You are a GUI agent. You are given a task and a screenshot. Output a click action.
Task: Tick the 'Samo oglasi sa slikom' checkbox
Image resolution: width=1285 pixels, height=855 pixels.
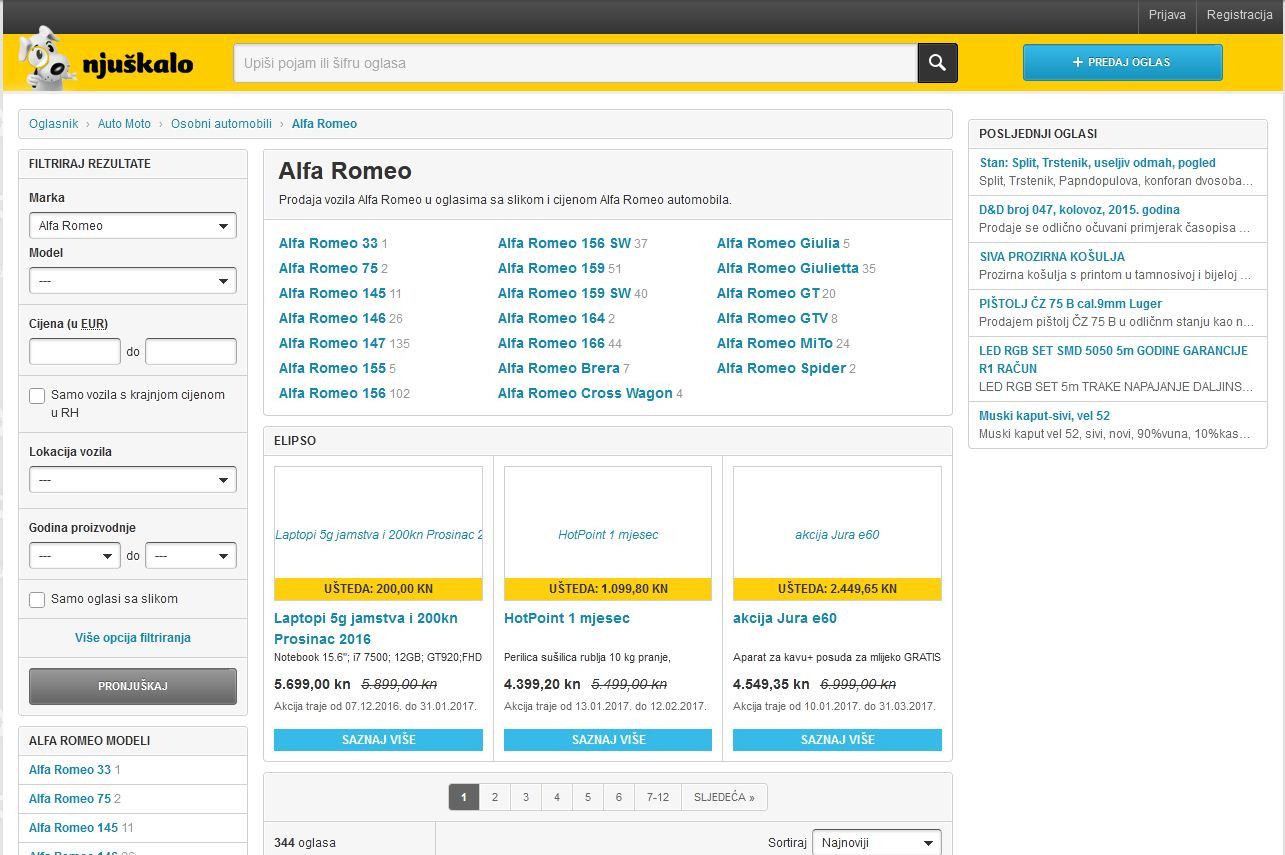point(37,600)
